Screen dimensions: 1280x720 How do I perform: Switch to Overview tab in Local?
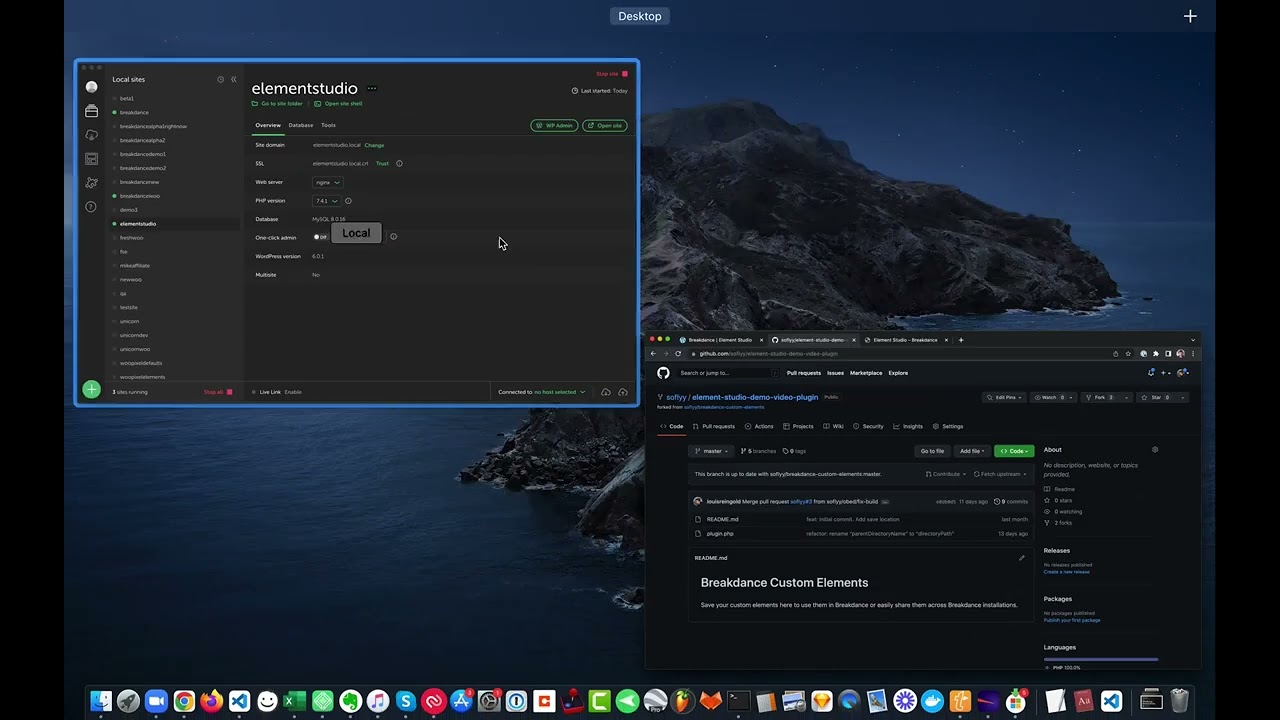268,125
